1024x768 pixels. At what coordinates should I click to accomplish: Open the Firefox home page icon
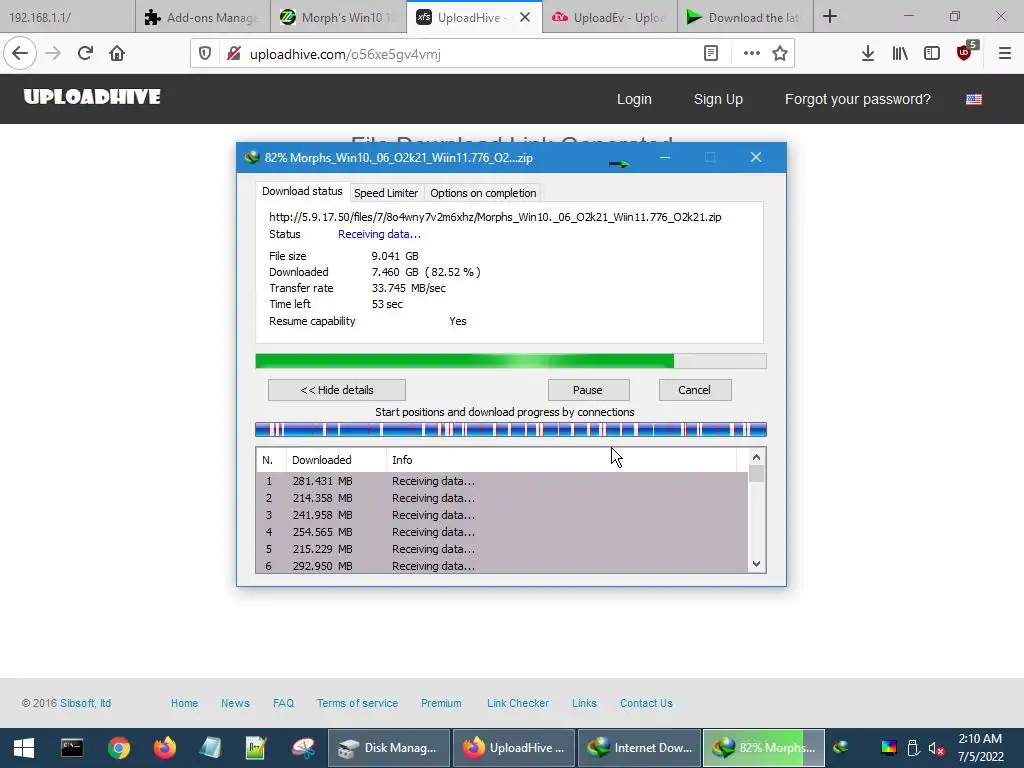click(x=117, y=54)
